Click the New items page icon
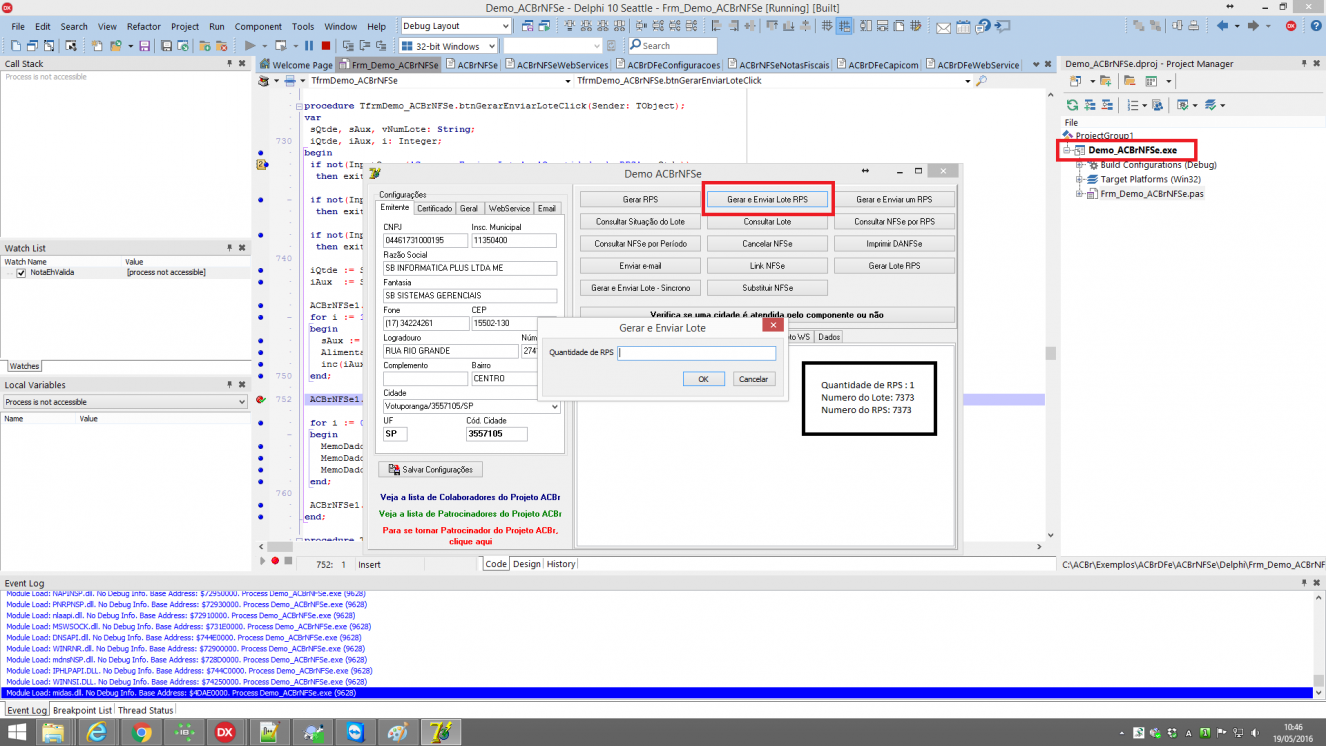 (96, 46)
